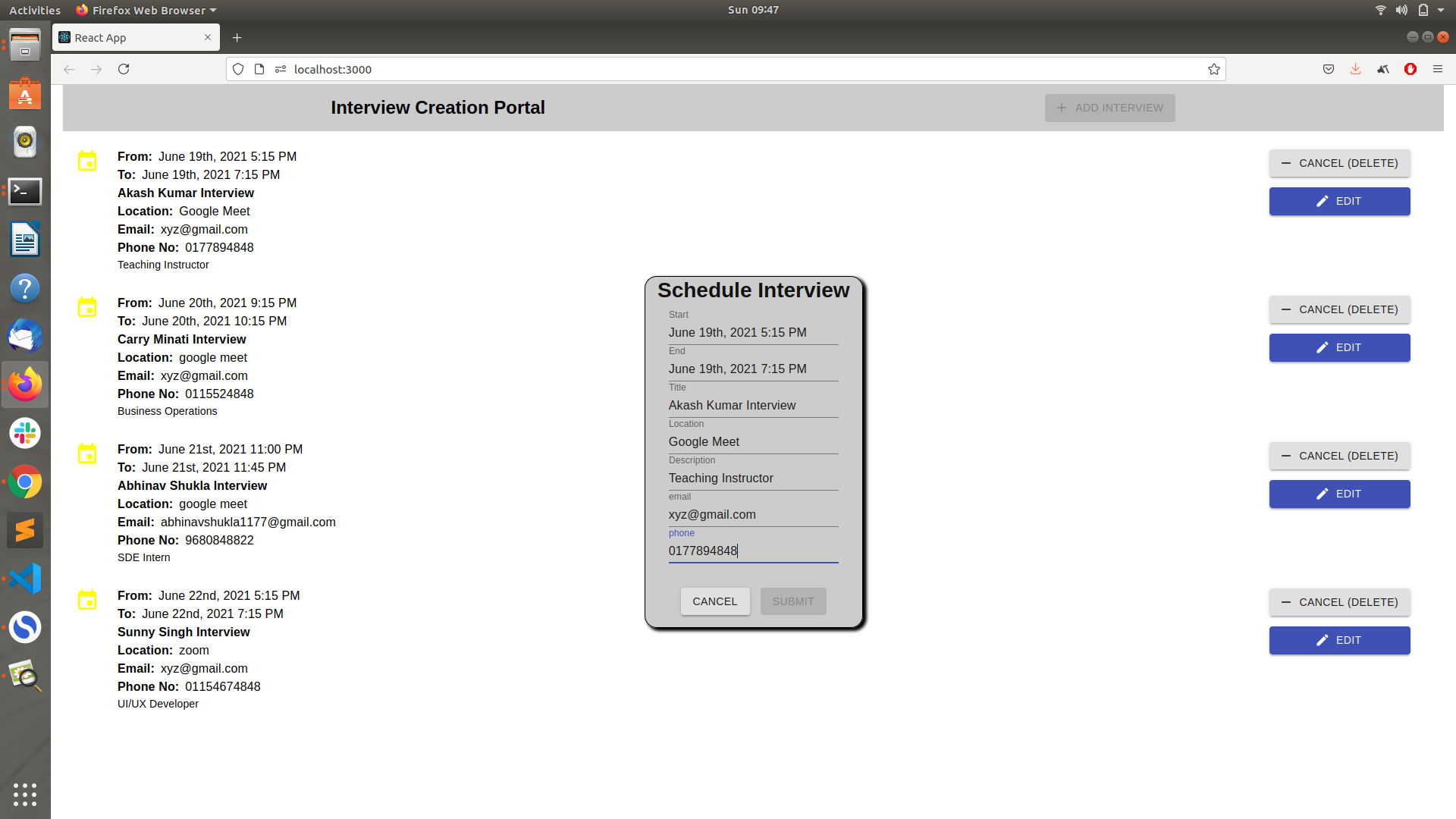Click EDIT for Akash Kumar Interview

point(1339,201)
